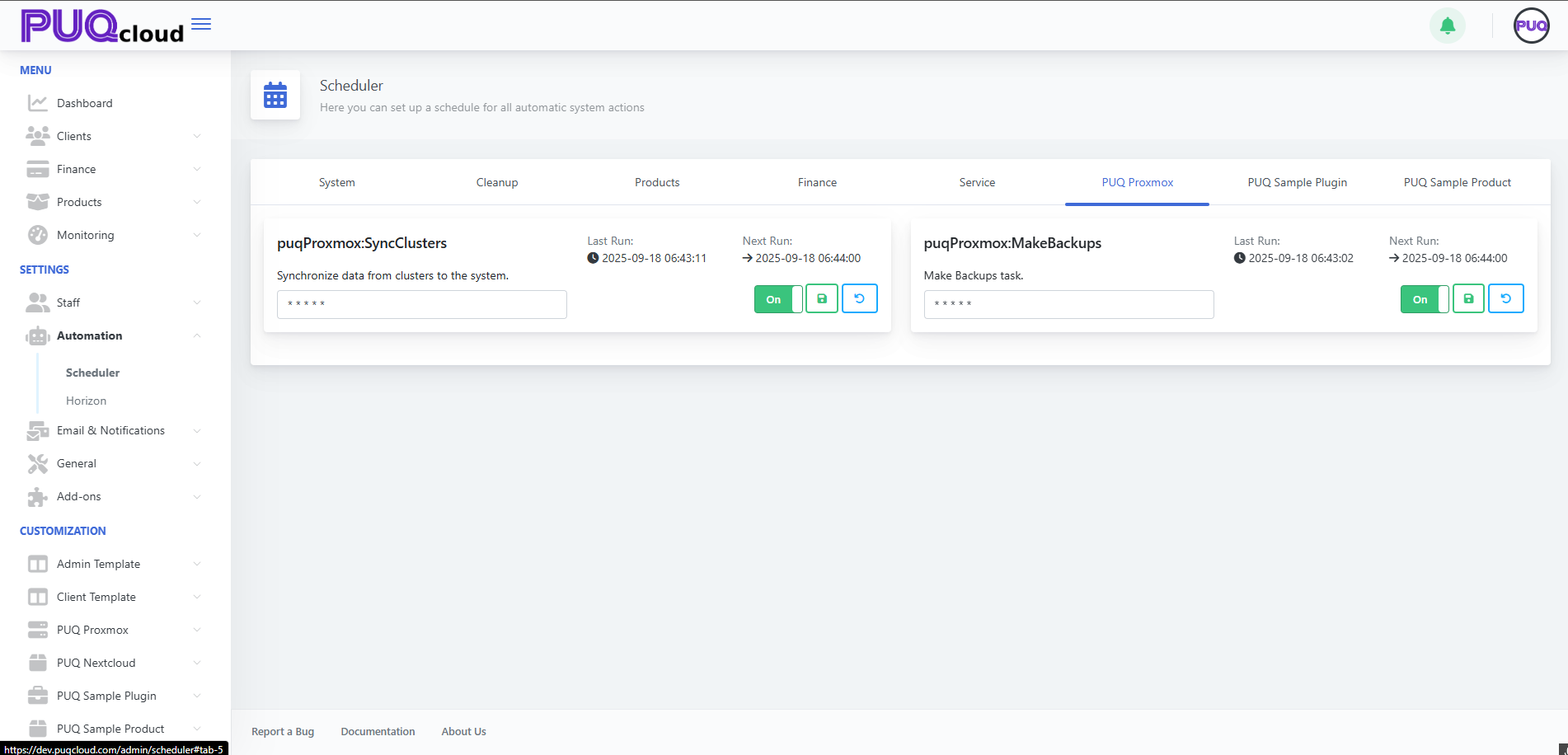The image size is (1568, 755).
Task: Click the Staff users icon
Action: click(x=38, y=302)
